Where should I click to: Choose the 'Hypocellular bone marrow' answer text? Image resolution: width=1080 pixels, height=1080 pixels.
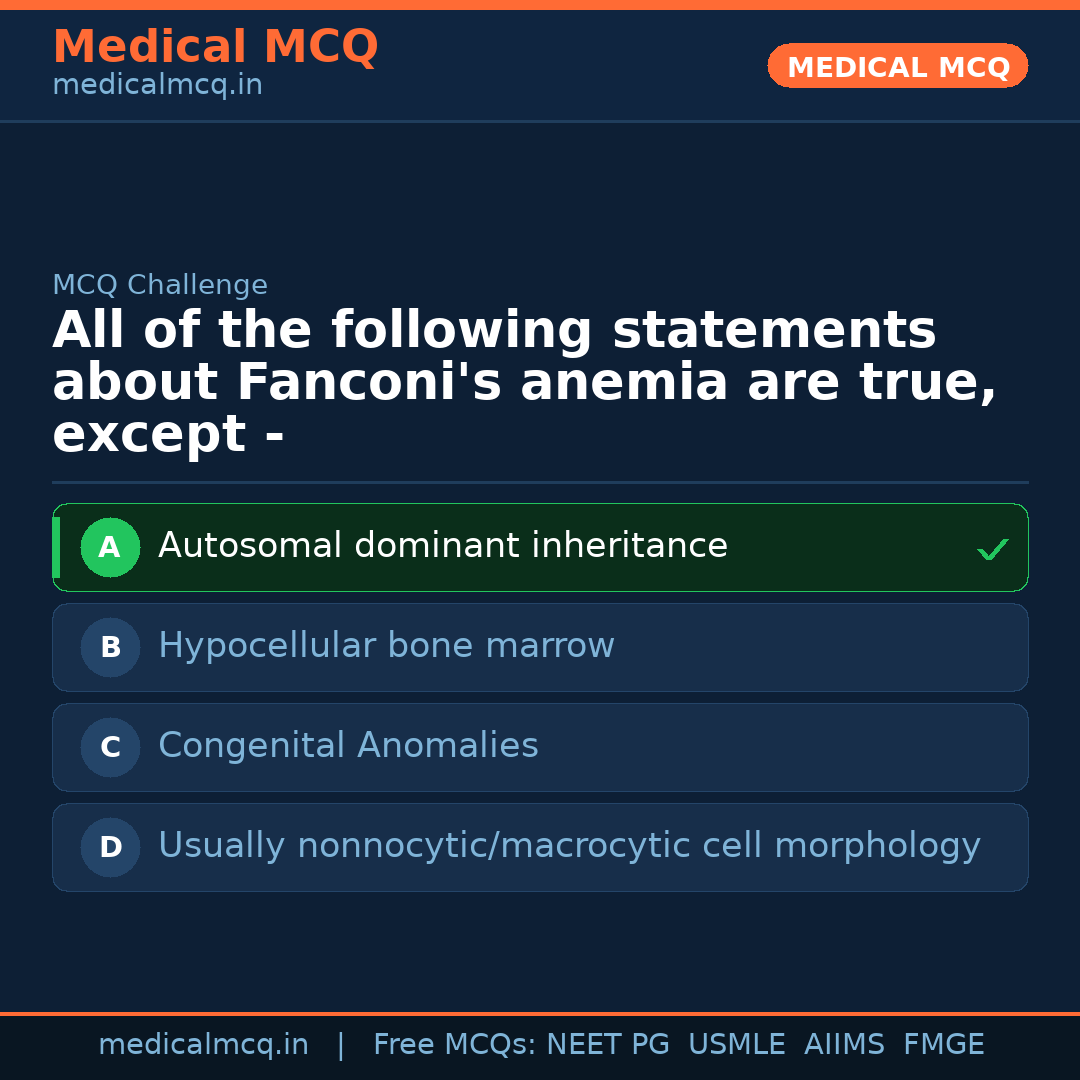pos(386,646)
